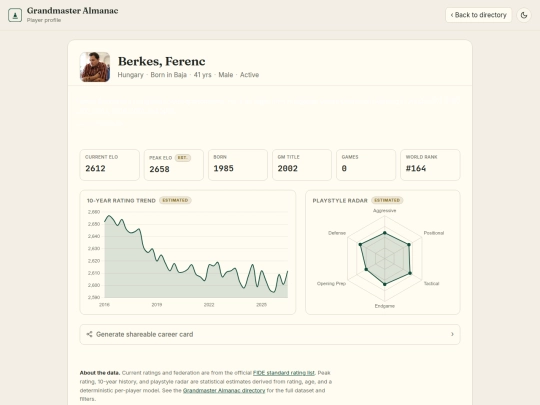540x405 pixels.
Task: Open the FIDE standard rating list link
Action: coord(283,373)
